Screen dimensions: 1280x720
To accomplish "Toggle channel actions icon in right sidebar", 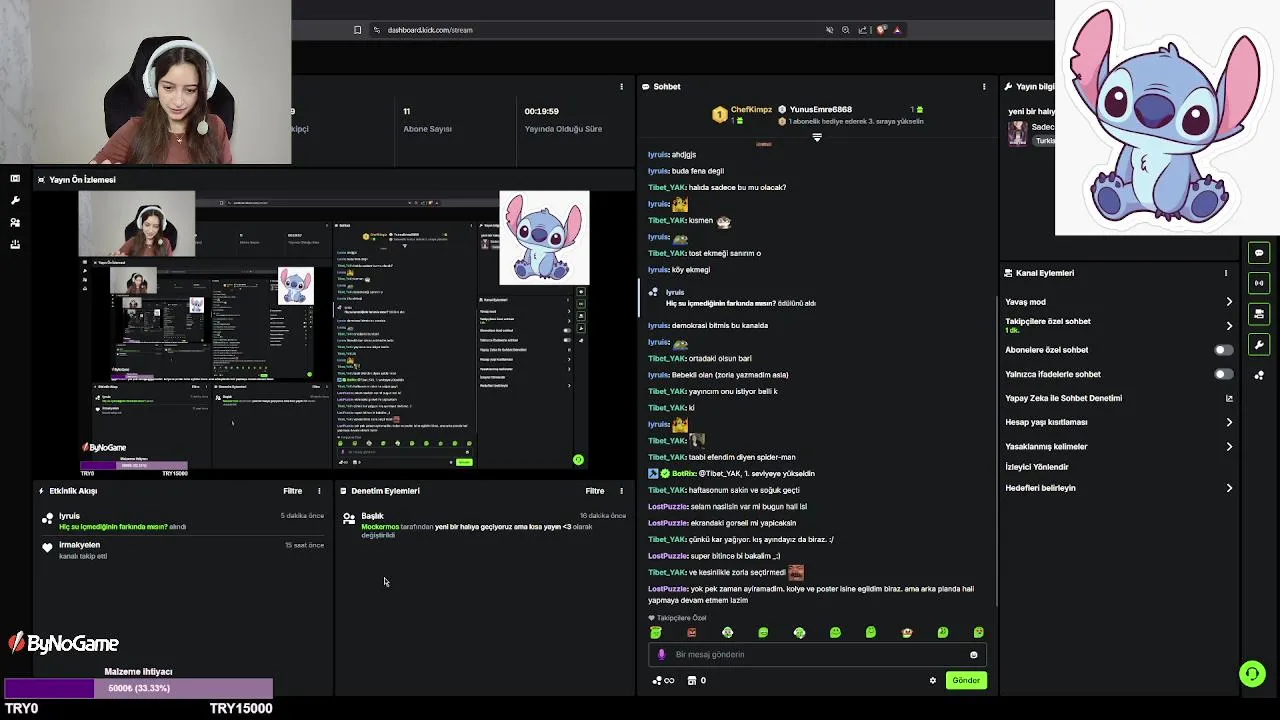I will coord(1259,314).
